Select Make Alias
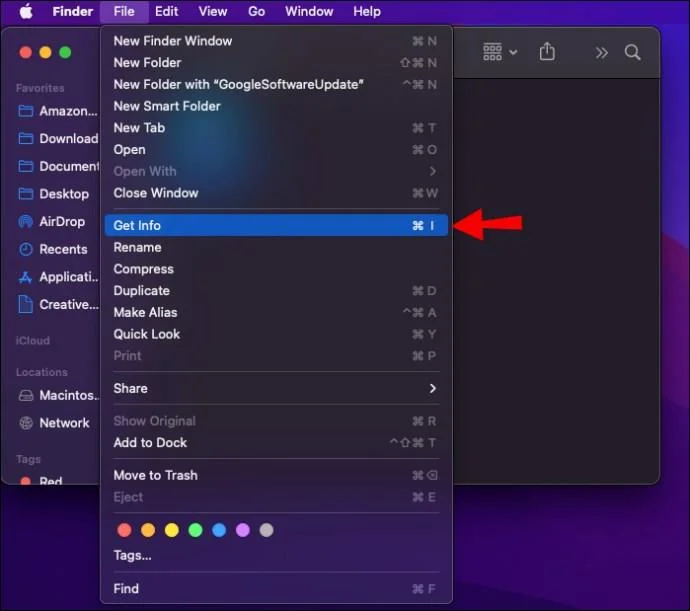Screen dimensions: 690x611 coord(276,313)
